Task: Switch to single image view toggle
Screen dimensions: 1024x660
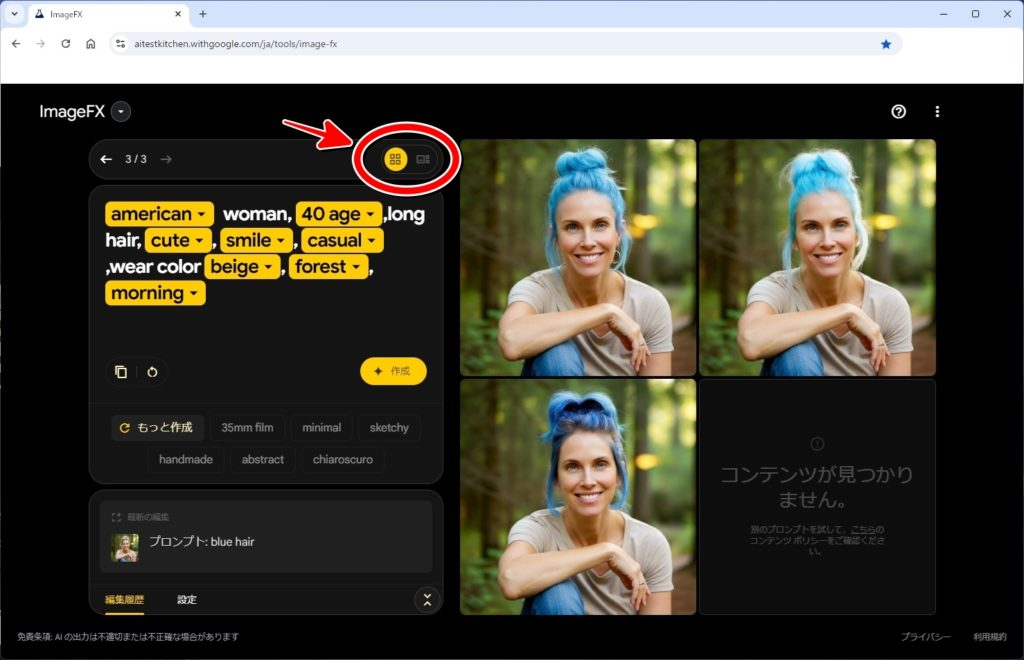Action: point(423,159)
